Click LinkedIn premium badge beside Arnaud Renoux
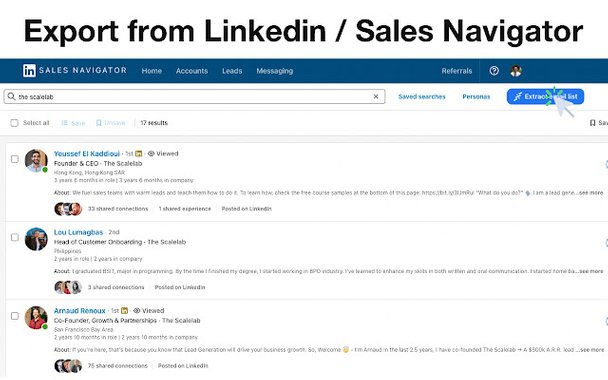Image resolution: width=608 pixels, height=380 pixels. coord(124,311)
